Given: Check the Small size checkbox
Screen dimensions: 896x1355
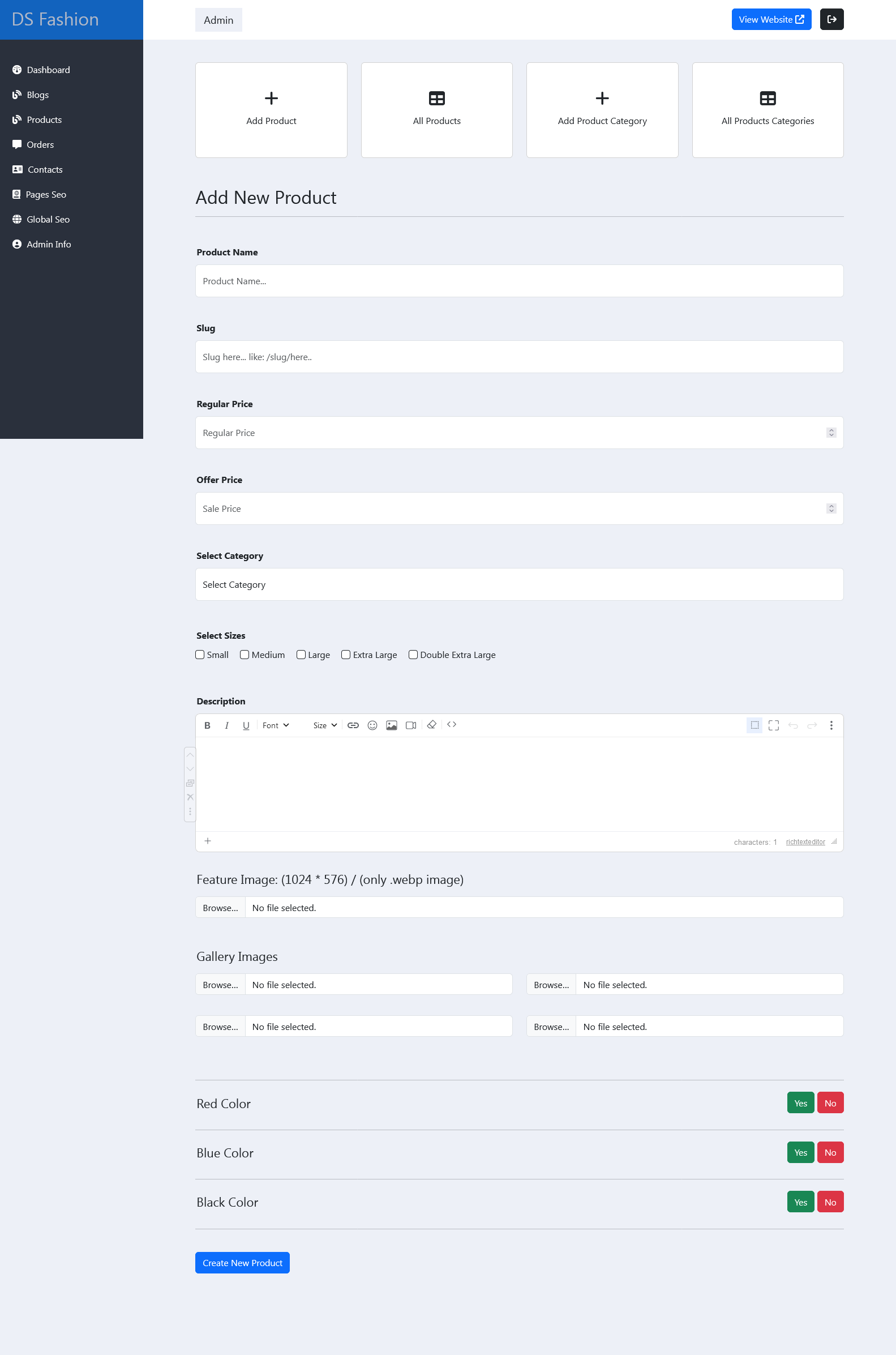Looking at the screenshot, I should click(x=200, y=655).
